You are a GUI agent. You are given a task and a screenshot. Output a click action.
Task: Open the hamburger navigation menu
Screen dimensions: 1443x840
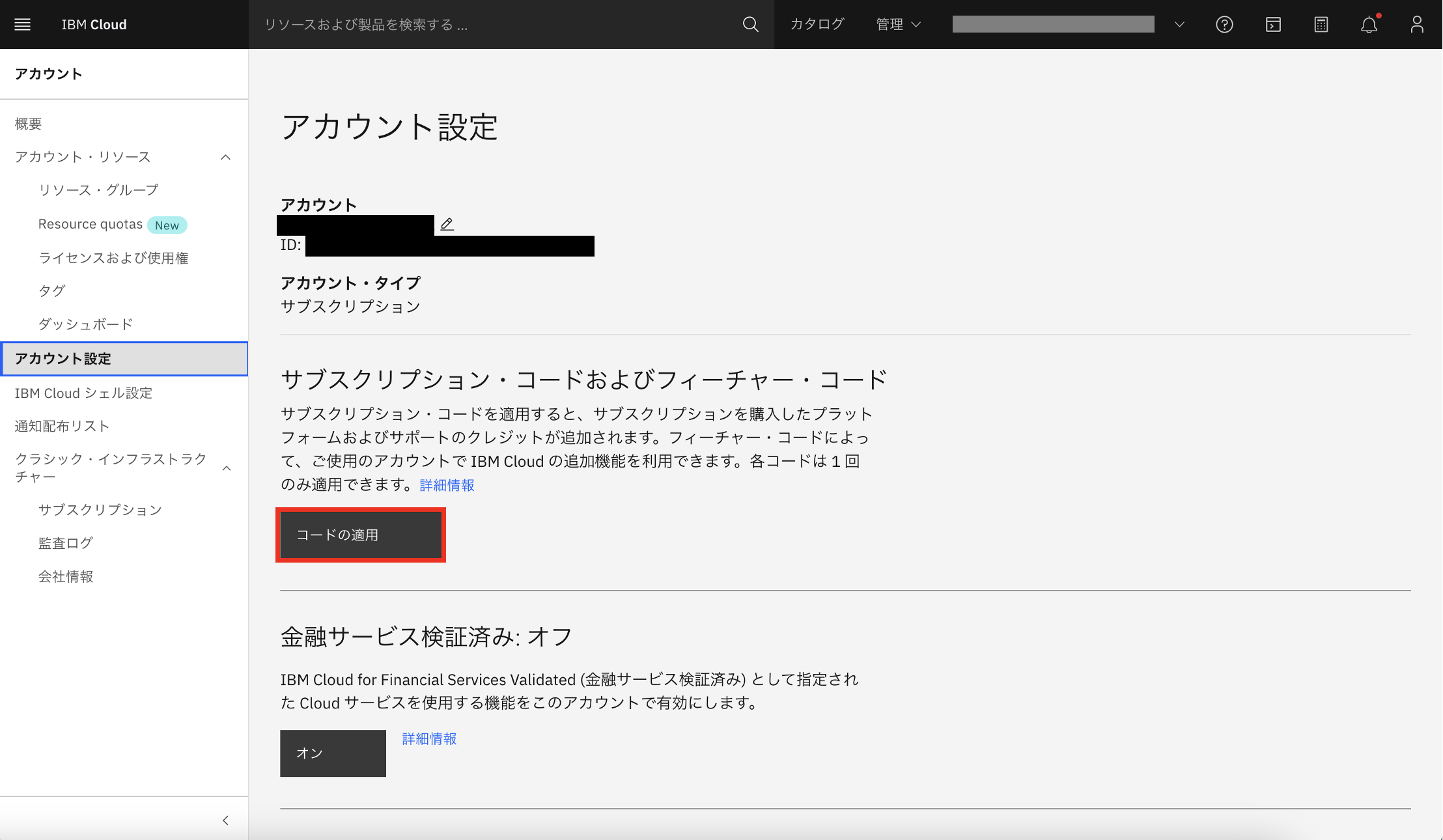pyautogui.click(x=23, y=25)
